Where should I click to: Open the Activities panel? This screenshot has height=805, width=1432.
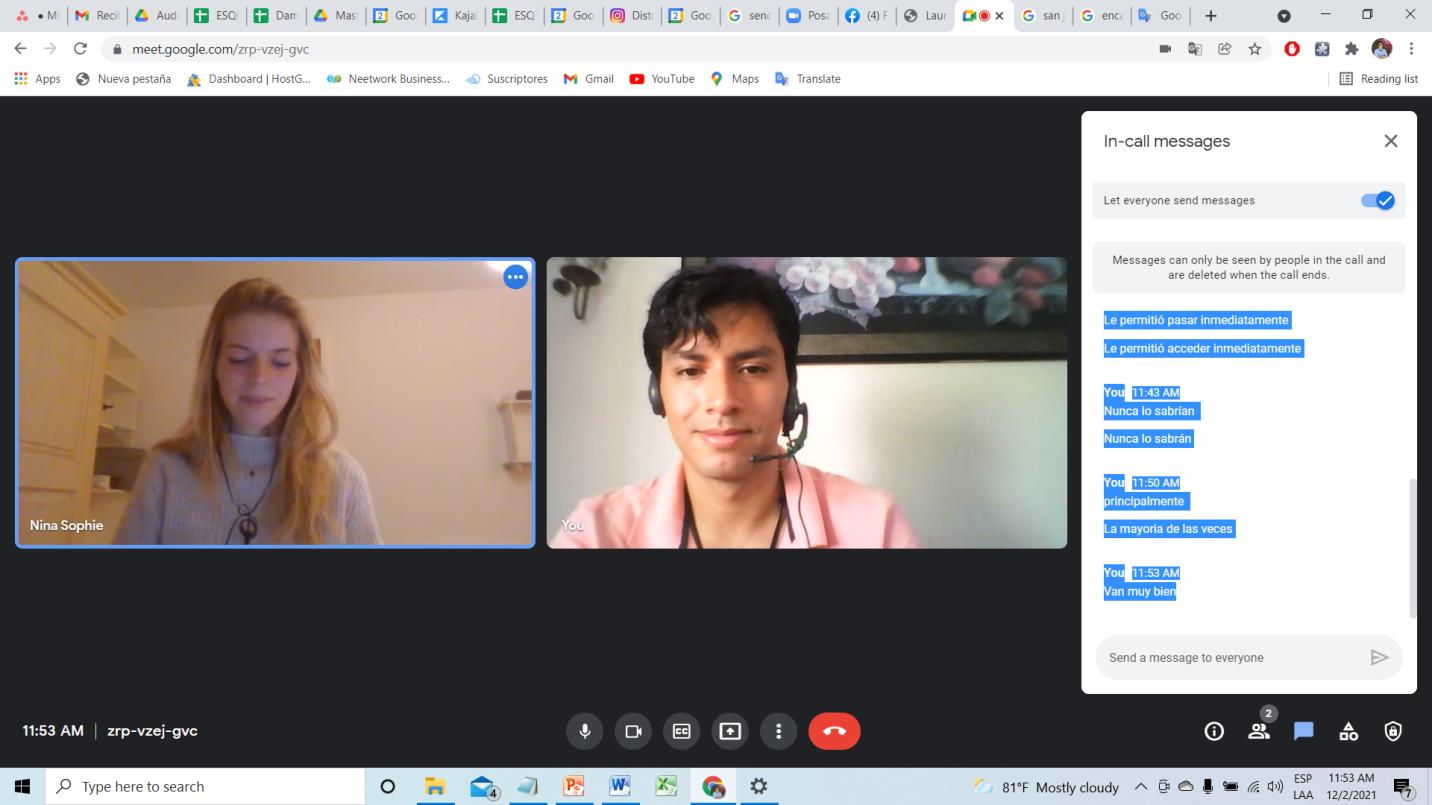coord(1348,731)
